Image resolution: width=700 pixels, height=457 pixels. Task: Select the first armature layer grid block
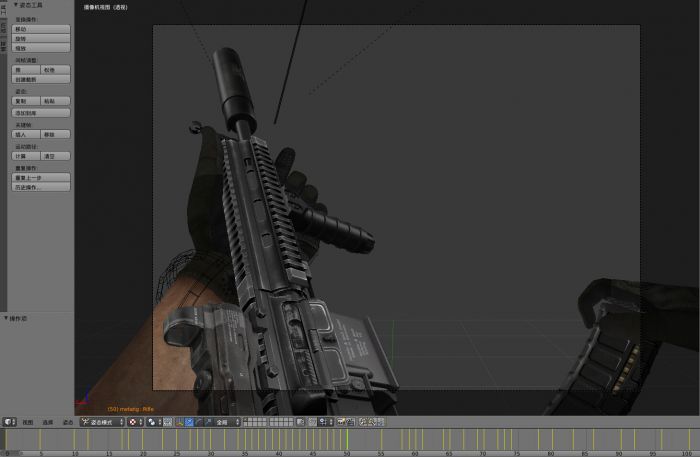(x=255, y=422)
